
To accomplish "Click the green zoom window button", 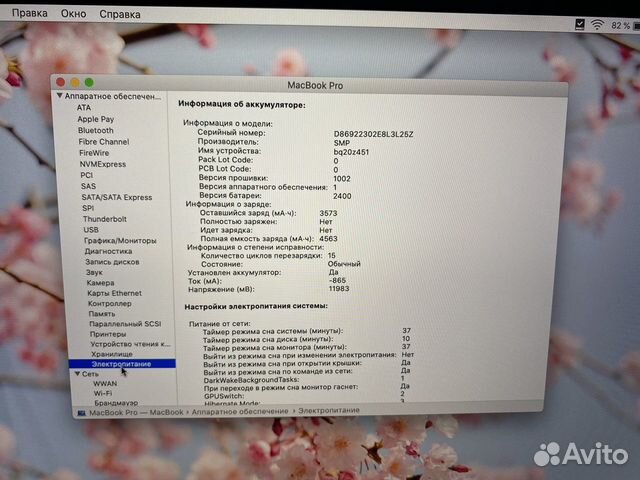I will coord(89,82).
